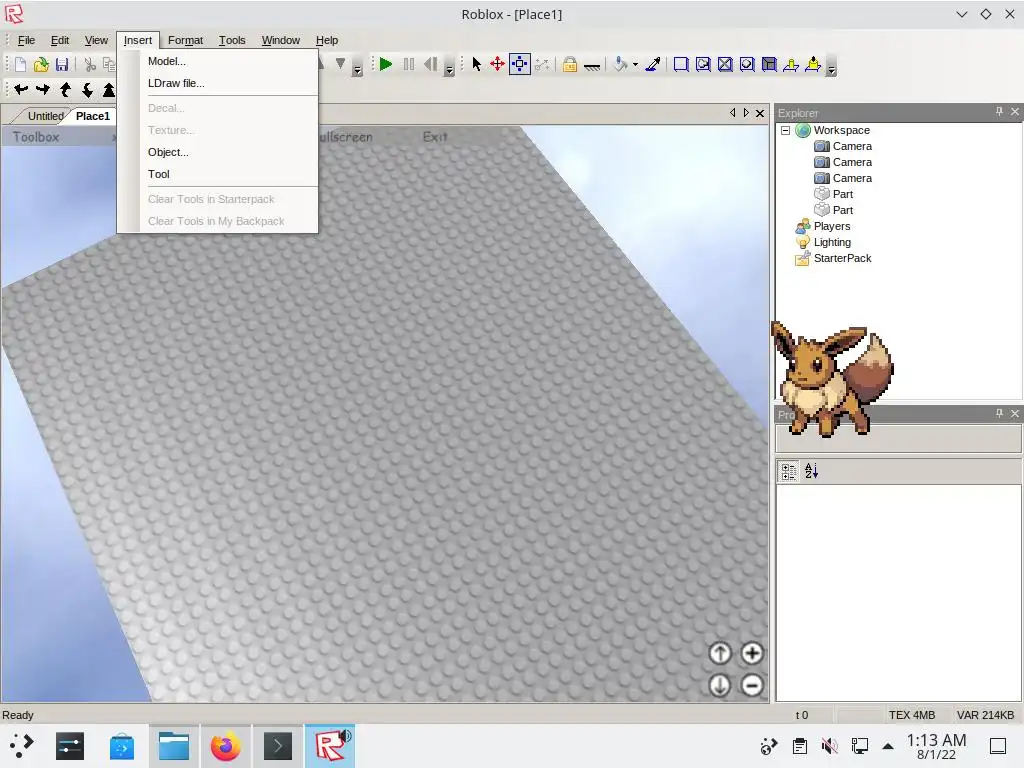Select Workspace in the Explorer
Viewport: 1024px width, 768px height.
pyautogui.click(x=841, y=131)
